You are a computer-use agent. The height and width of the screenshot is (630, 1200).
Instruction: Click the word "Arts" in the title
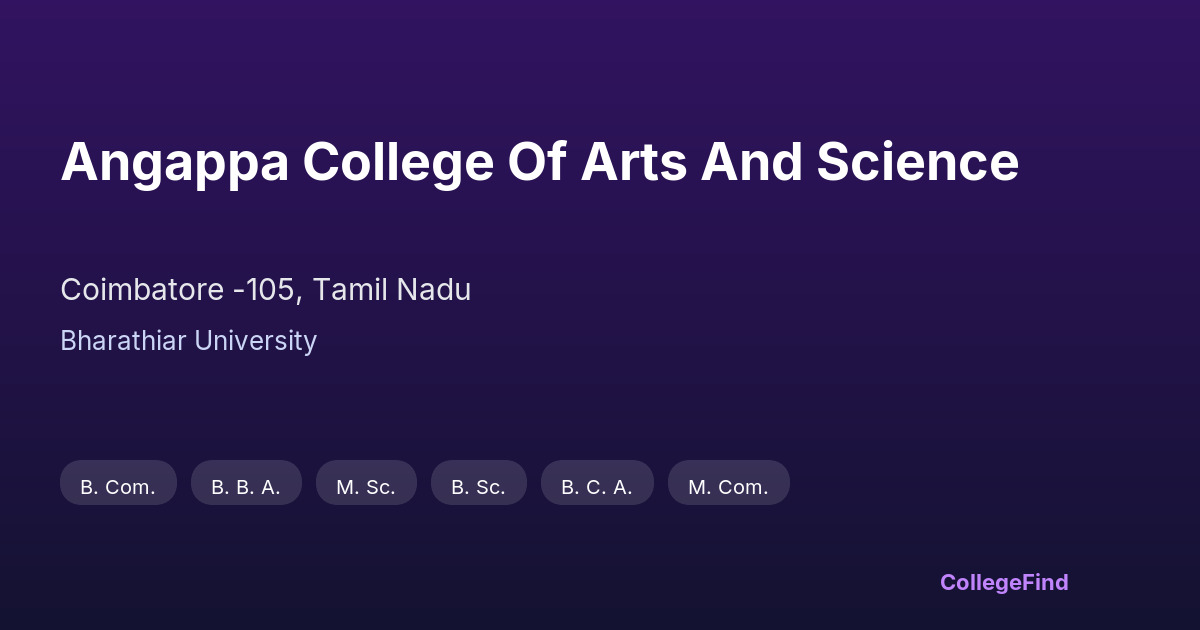coord(633,163)
